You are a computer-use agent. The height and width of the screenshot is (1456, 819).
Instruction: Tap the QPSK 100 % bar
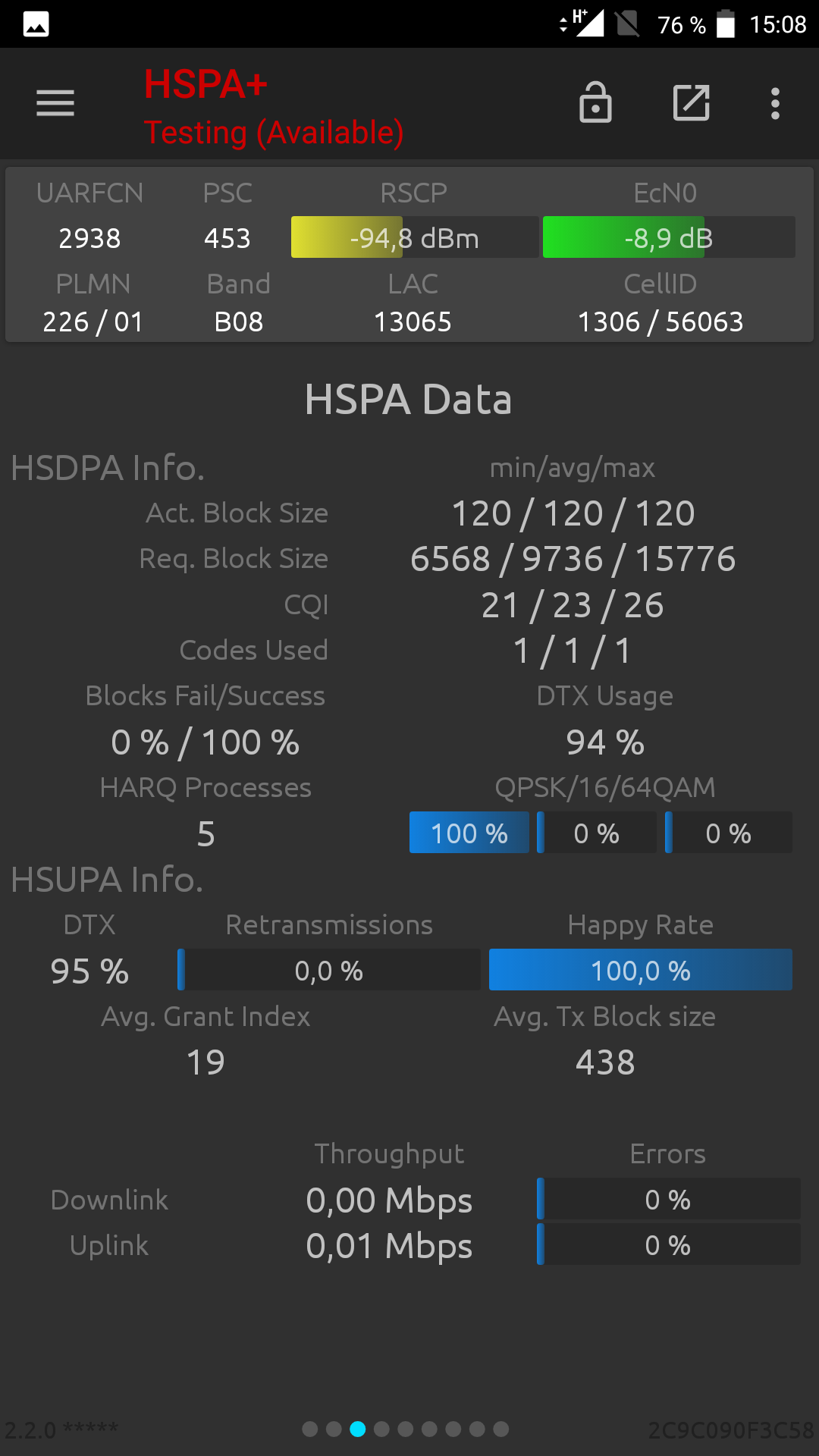click(x=469, y=833)
